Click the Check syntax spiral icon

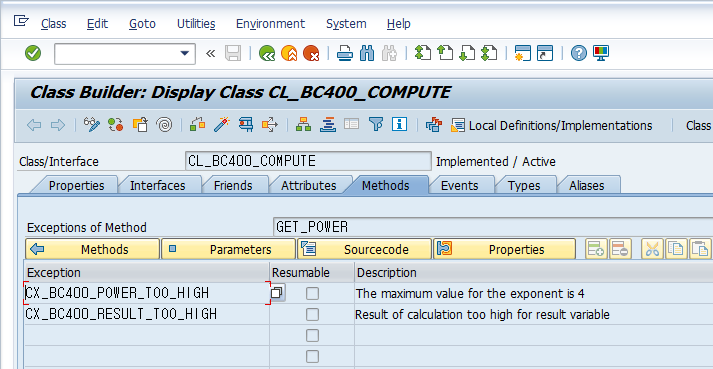[x=164, y=125]
